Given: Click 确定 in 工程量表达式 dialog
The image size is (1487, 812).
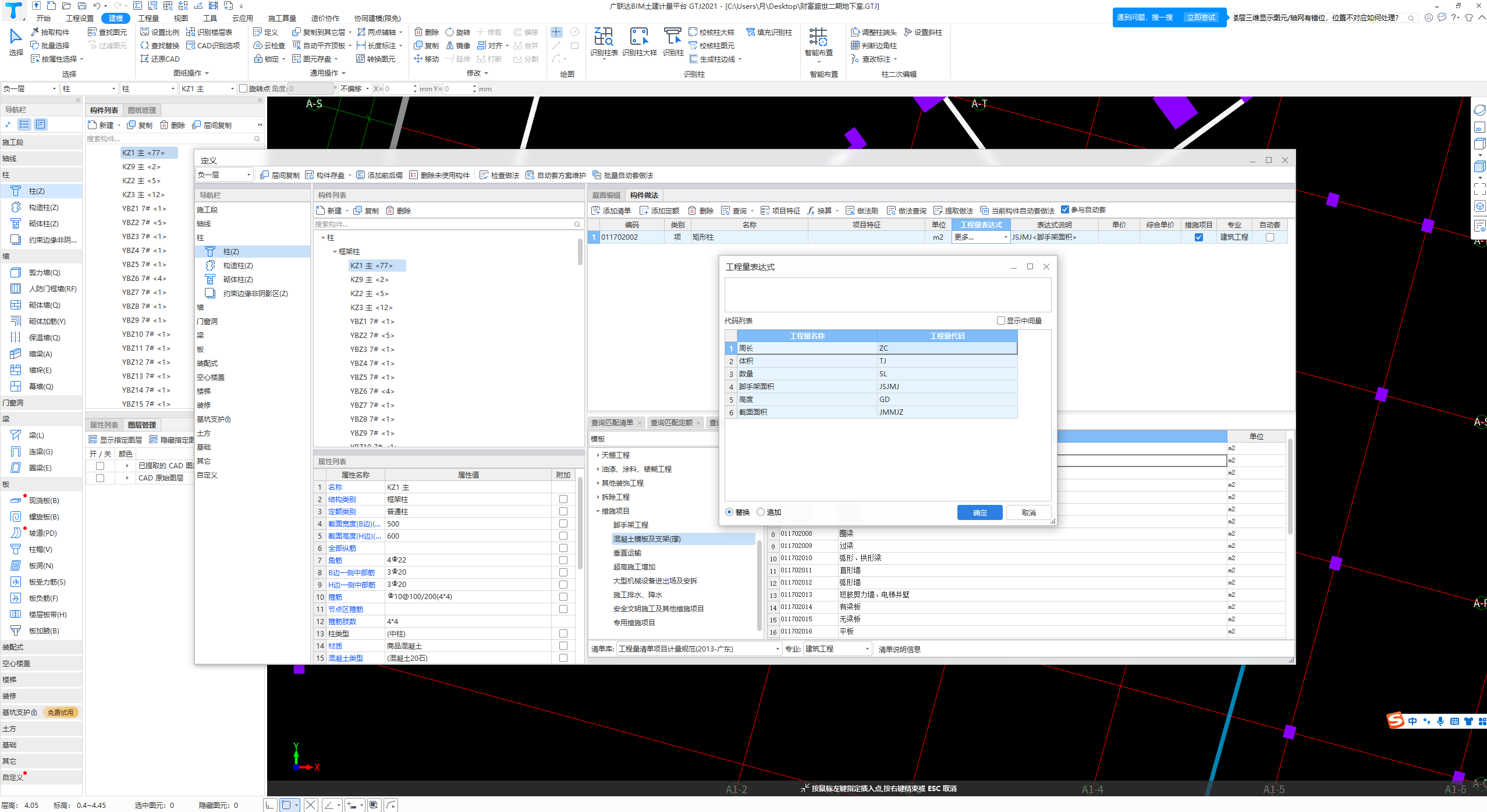Looking at the screenshot, I should pyautogui.click(x=979, y=512).
